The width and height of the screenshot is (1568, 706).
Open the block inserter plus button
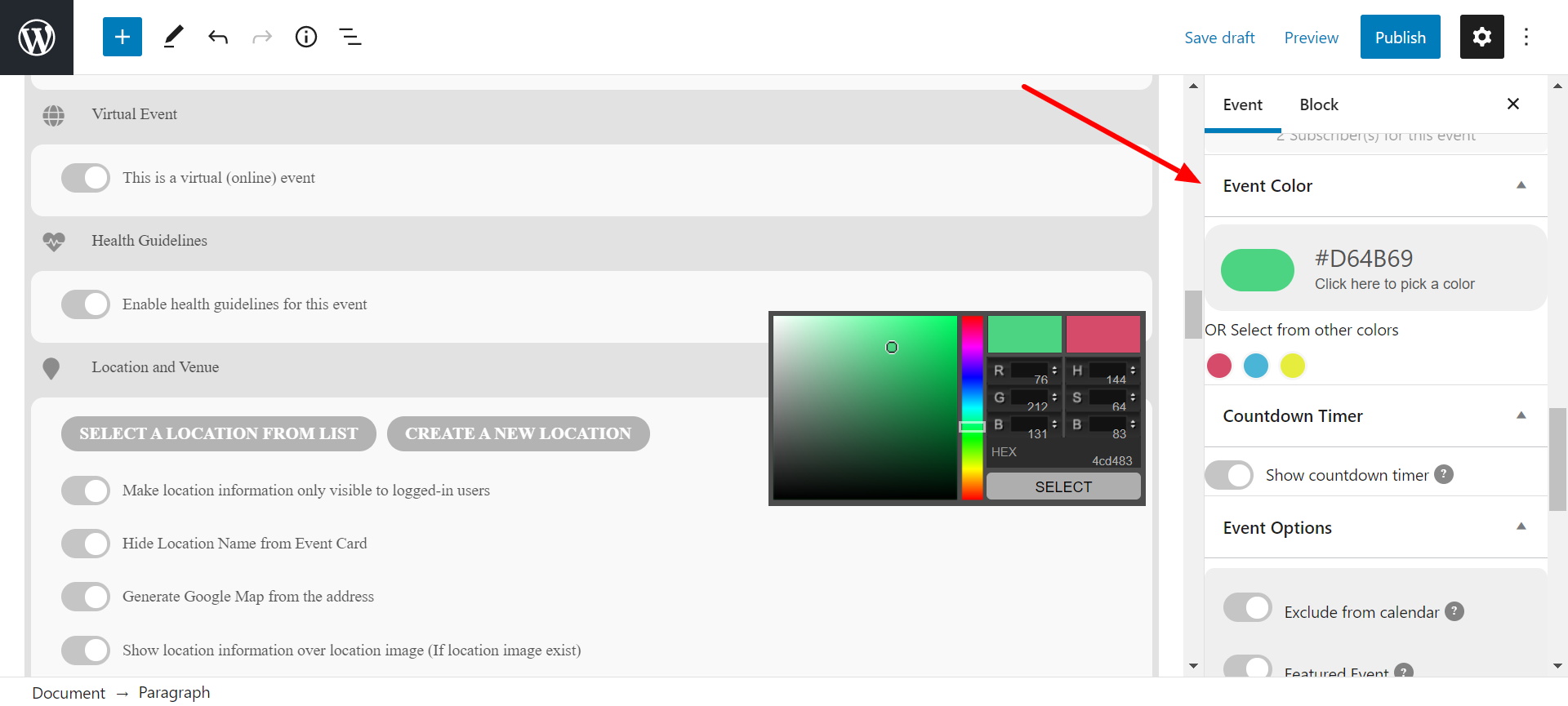click(122, 38)
